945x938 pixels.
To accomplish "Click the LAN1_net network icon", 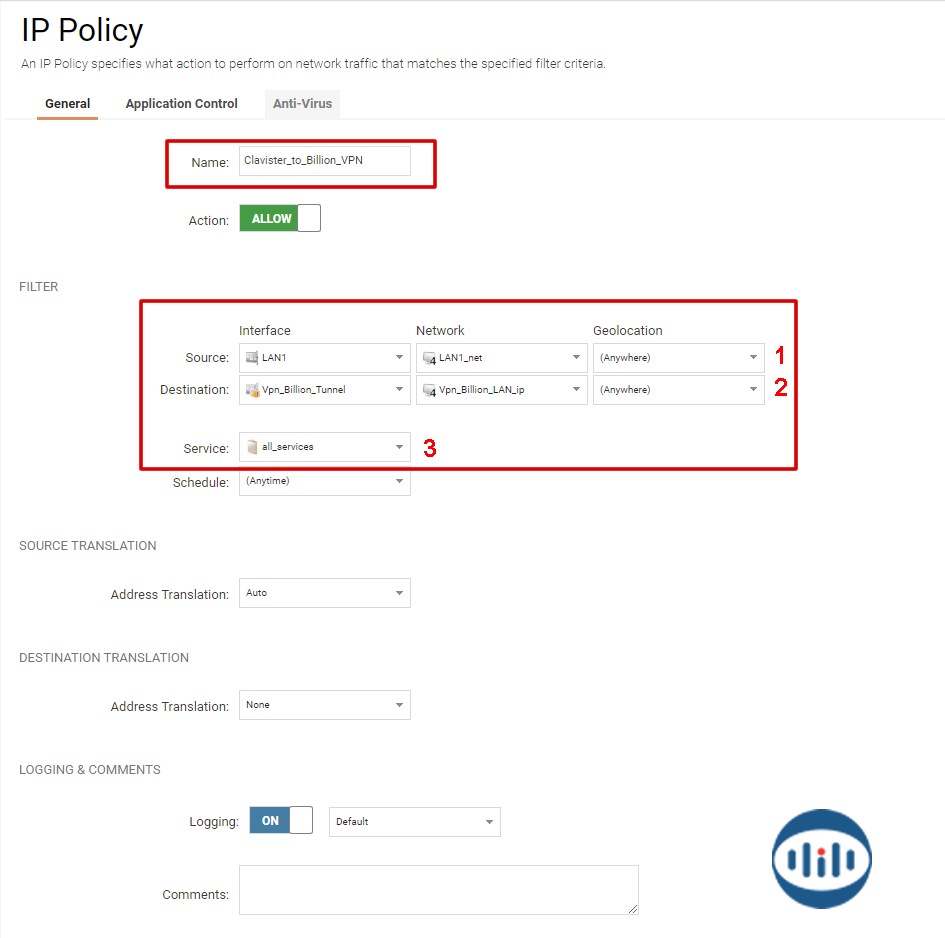I will 429,358.
